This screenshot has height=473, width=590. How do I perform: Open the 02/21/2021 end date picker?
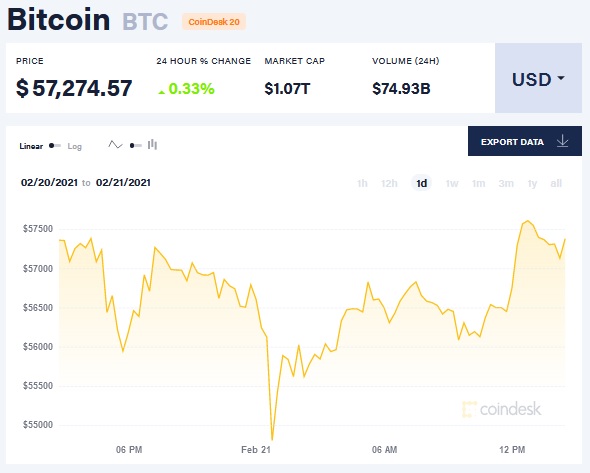pyautogui.click(x=123, y=183)
